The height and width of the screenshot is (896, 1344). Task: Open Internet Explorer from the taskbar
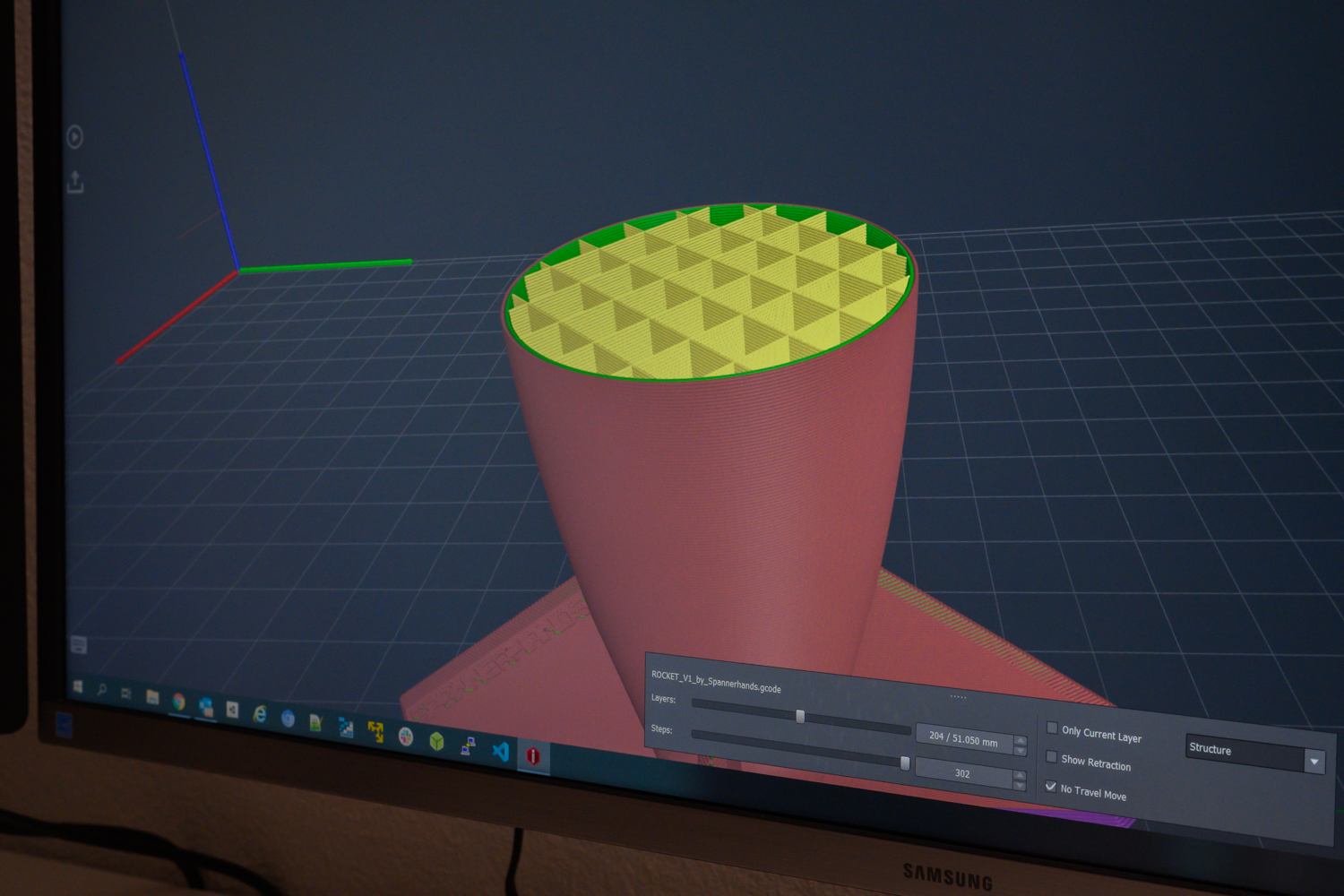tap(260, 714)
